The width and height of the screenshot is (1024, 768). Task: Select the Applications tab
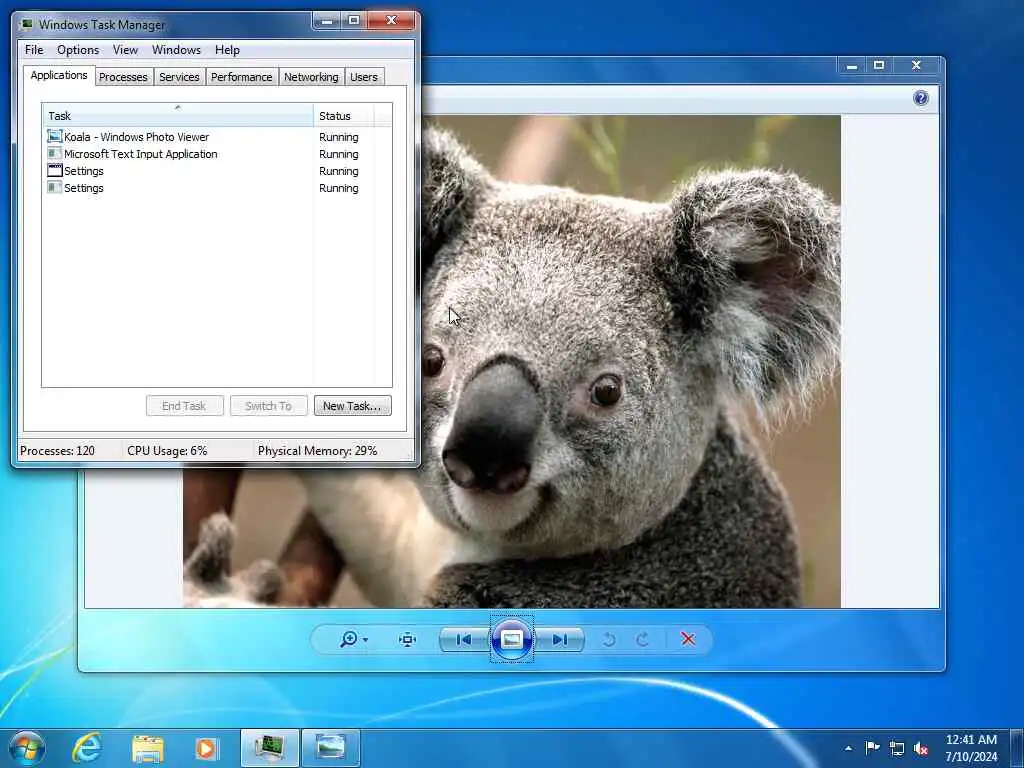(x=59, y=75)
